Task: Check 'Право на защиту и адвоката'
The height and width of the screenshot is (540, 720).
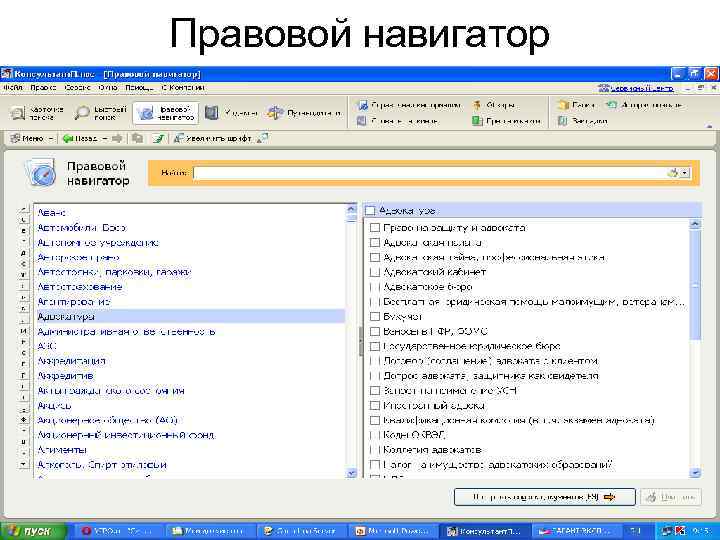Action: [375, 228]
